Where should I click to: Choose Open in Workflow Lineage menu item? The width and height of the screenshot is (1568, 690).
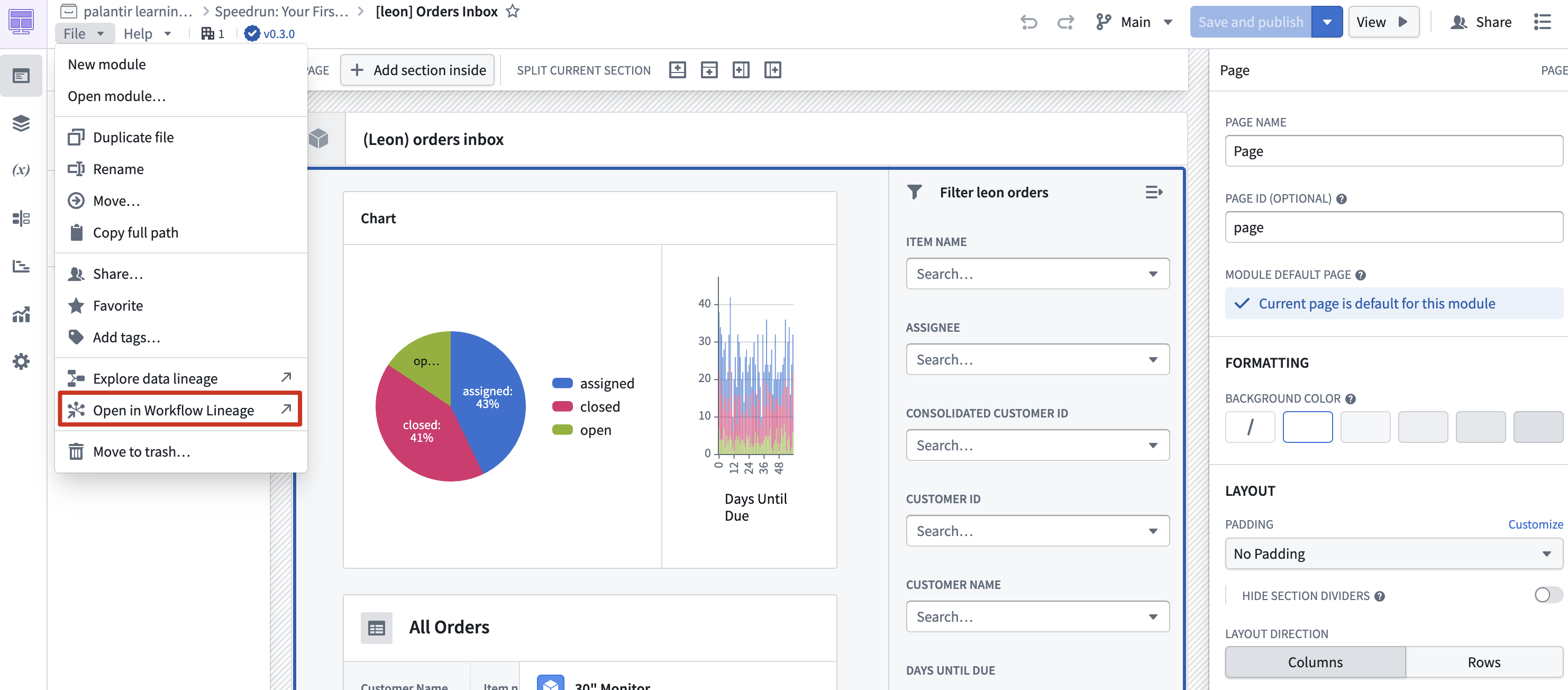tap(174, 411)
